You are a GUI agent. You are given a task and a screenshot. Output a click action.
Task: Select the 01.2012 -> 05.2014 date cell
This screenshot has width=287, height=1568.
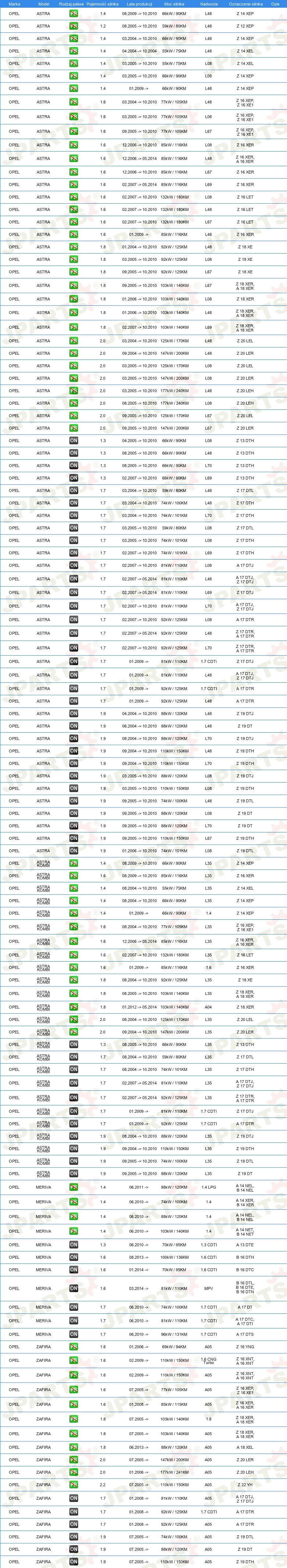coord(139,1007)
